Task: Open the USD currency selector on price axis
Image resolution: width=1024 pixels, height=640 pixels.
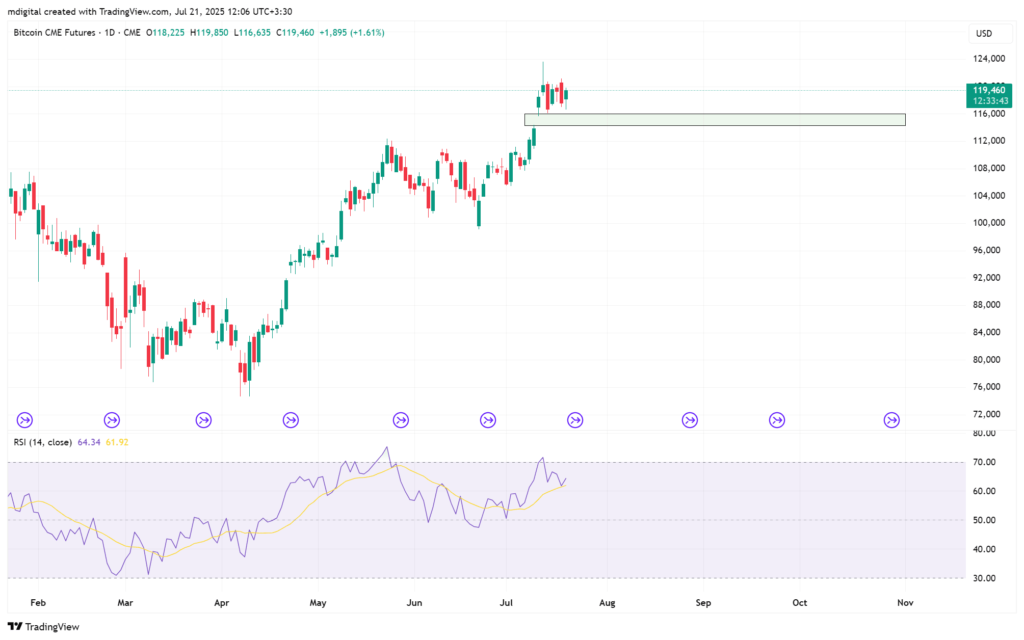Action: click(x=983, y=33)
